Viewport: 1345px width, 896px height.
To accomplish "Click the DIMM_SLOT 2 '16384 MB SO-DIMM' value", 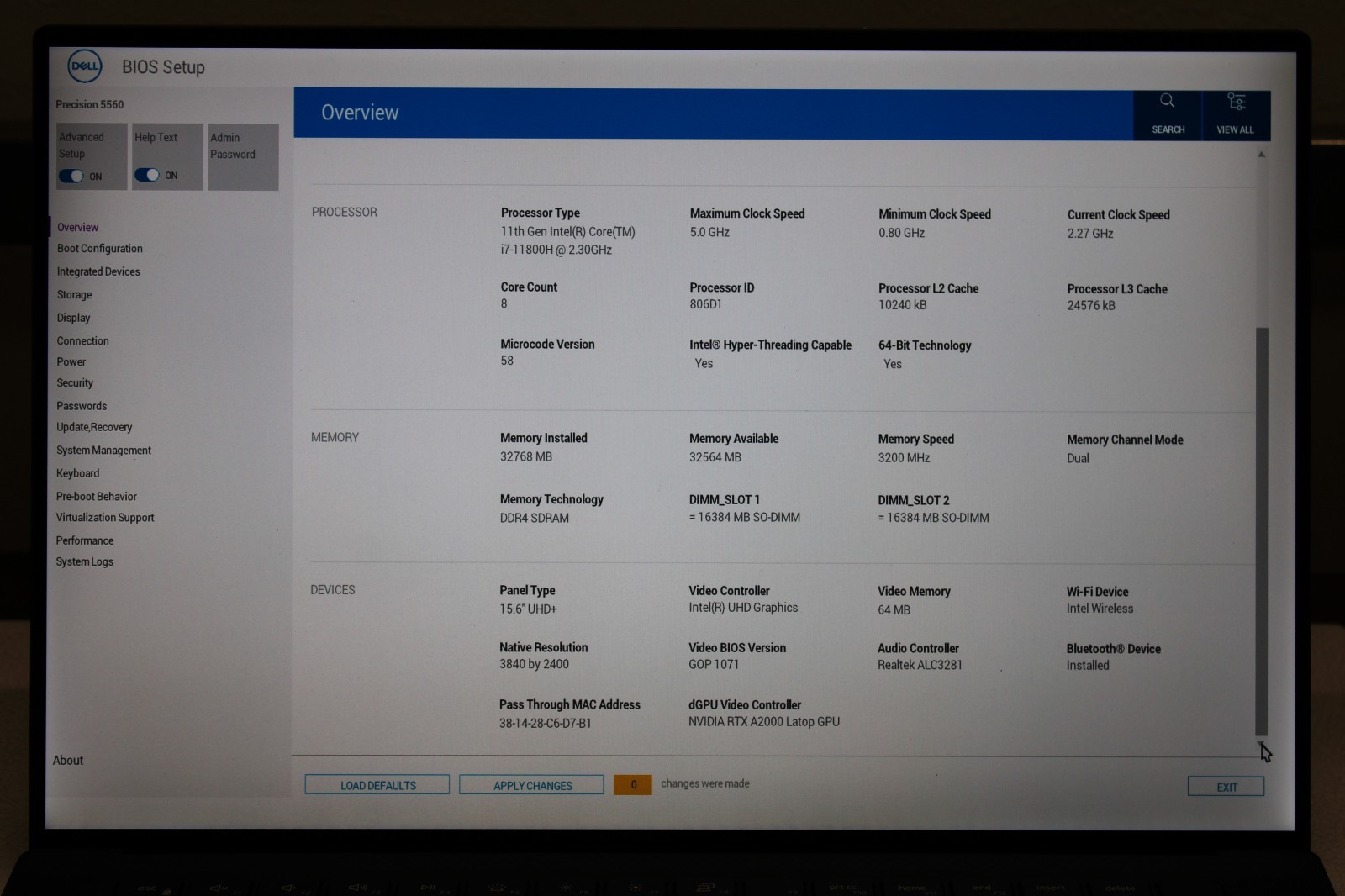I will pos(933,518).
